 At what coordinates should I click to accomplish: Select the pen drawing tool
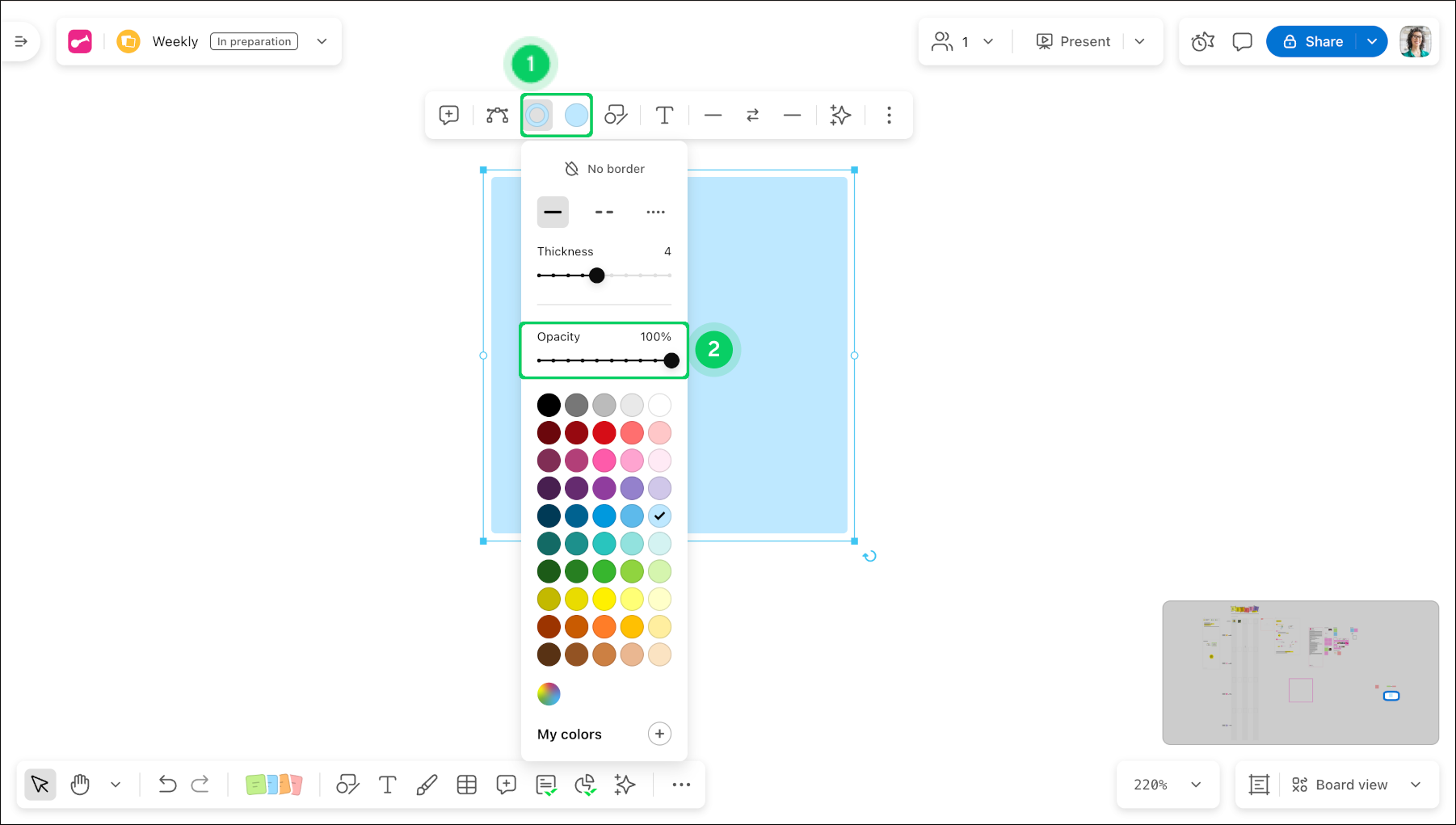[x=427, y=785]
